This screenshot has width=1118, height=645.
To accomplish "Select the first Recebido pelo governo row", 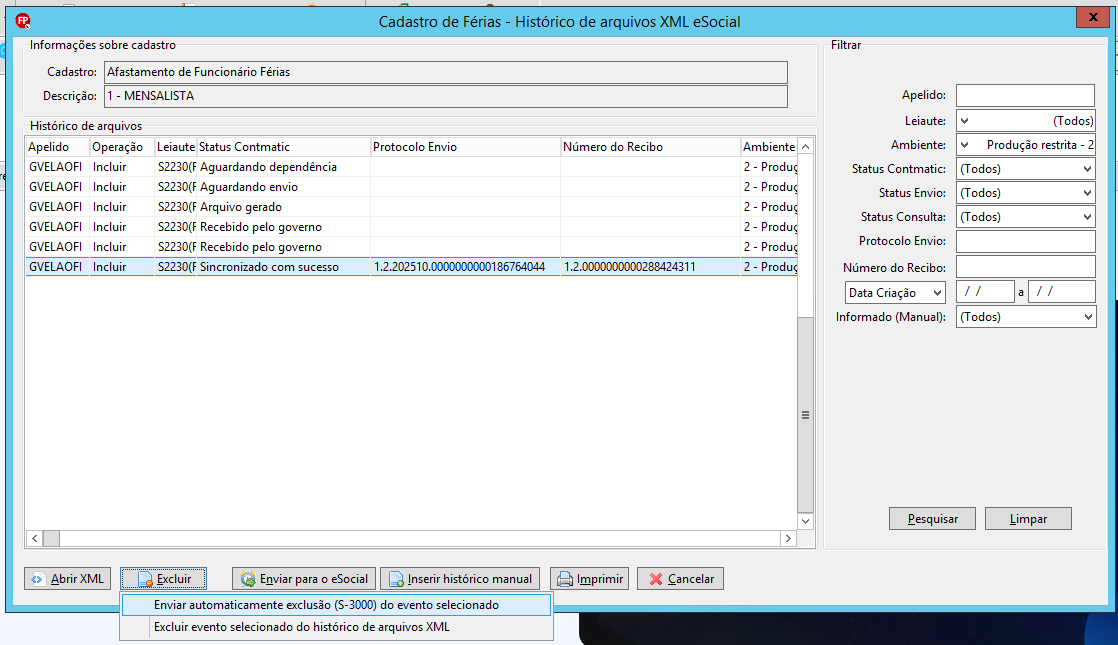I will click(x=411, y=227).
